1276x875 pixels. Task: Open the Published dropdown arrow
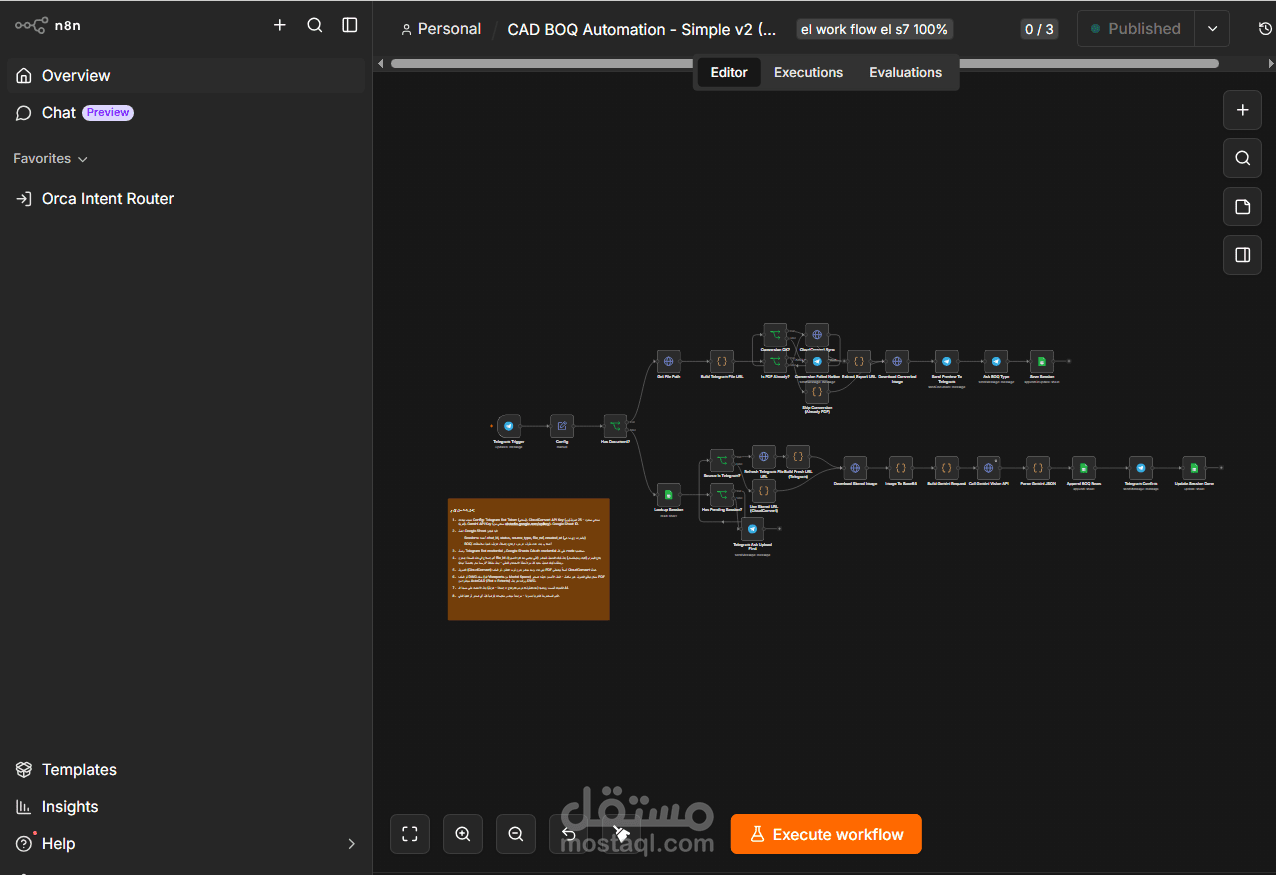point(1212,29)
